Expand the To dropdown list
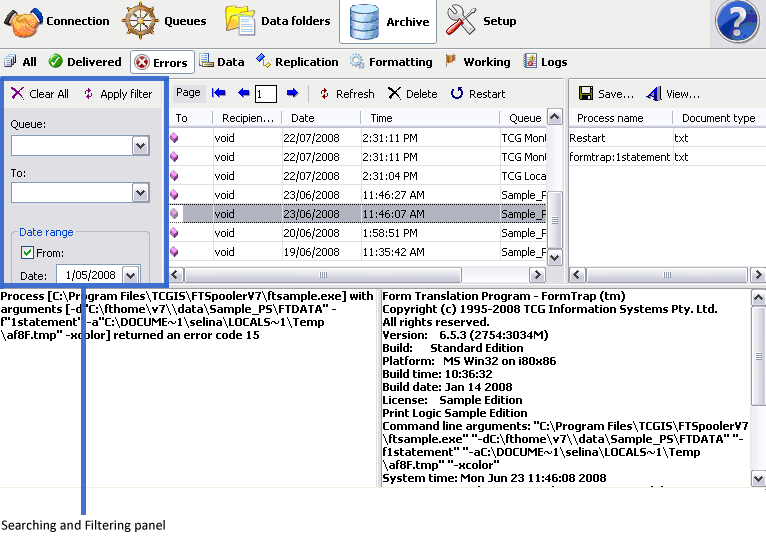This screenshot has width=766, height=550. [x=140, y=193]
